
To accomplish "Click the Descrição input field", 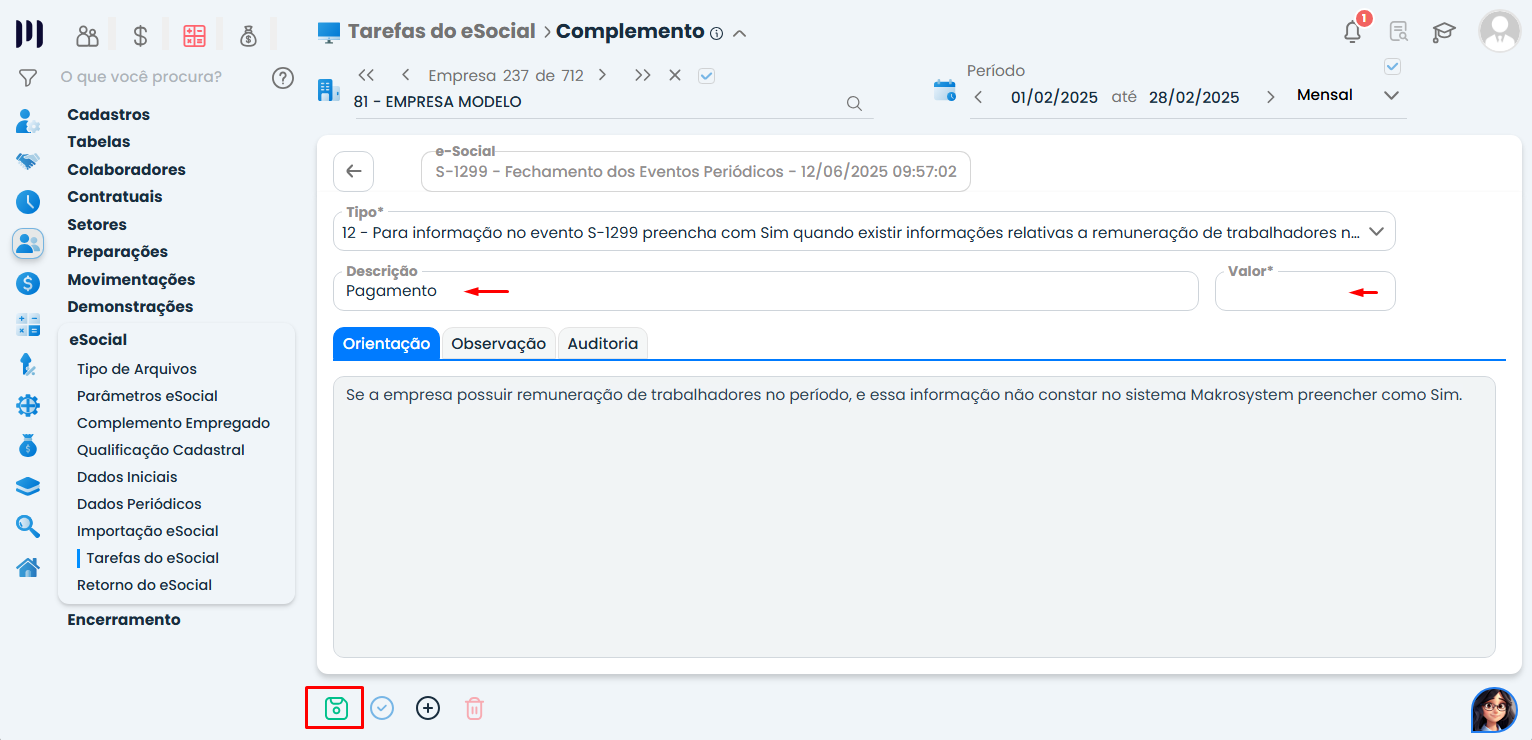I will (766, 291).
